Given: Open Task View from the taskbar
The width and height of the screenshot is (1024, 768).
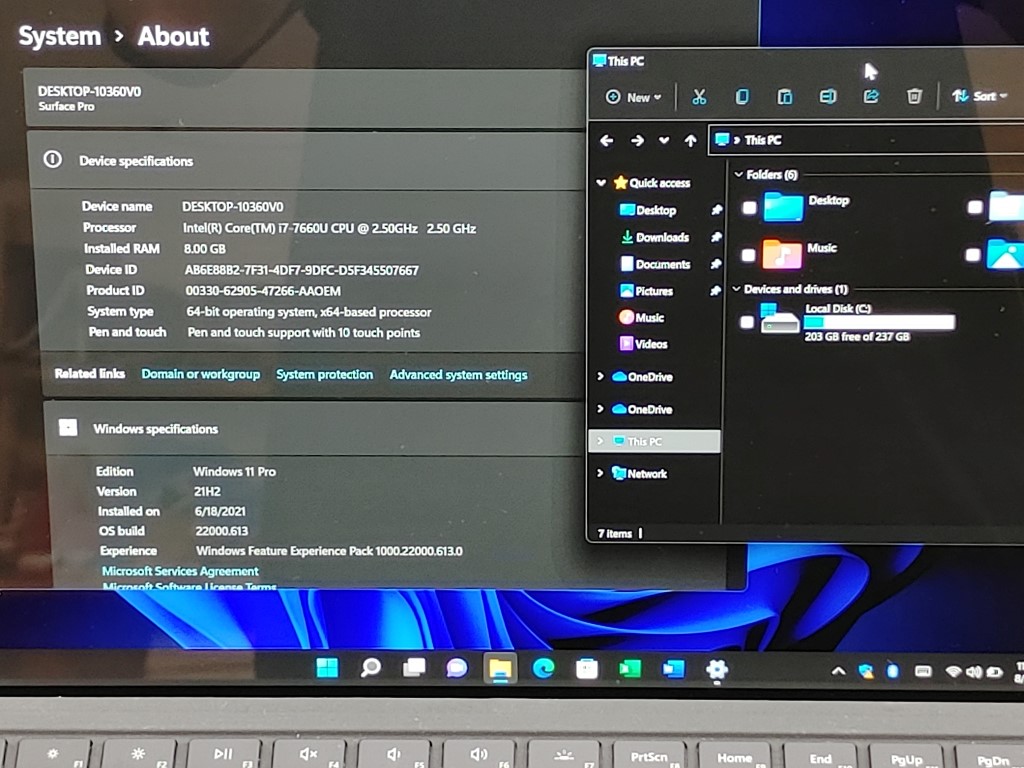Looking at the screenshot, I should (414, 667).
